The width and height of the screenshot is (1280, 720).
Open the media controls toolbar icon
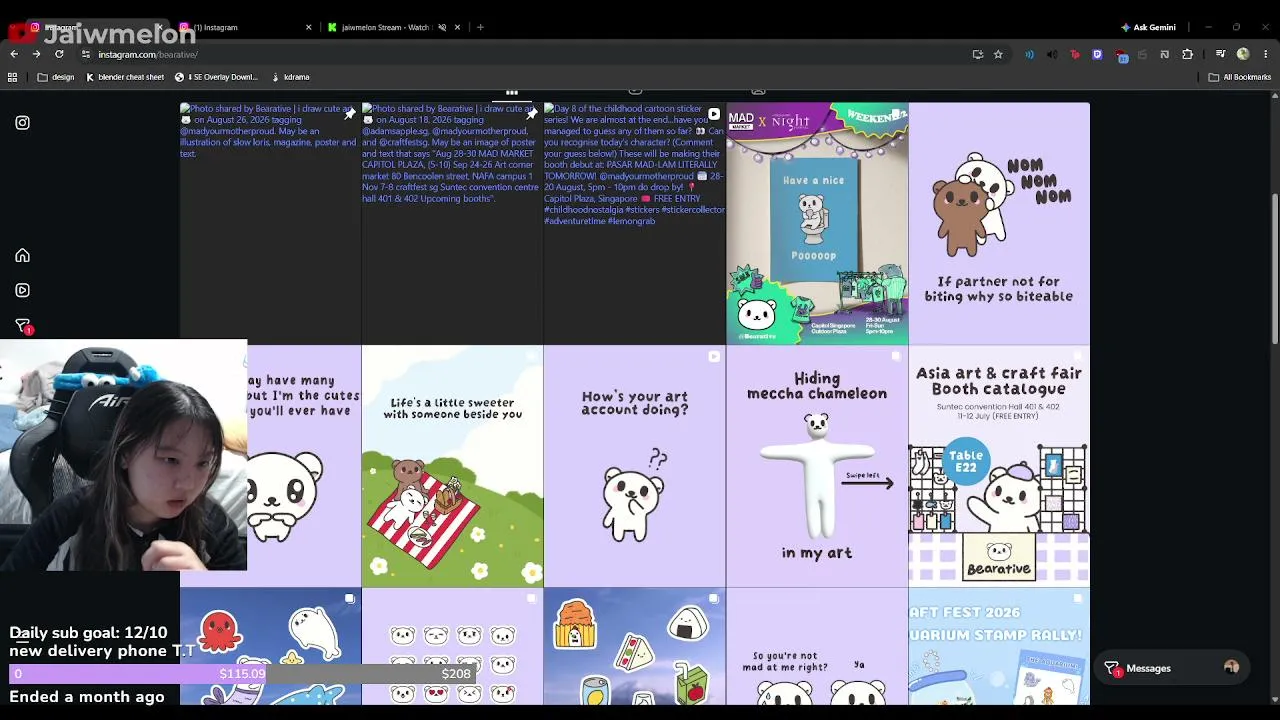click(1220, 54)
